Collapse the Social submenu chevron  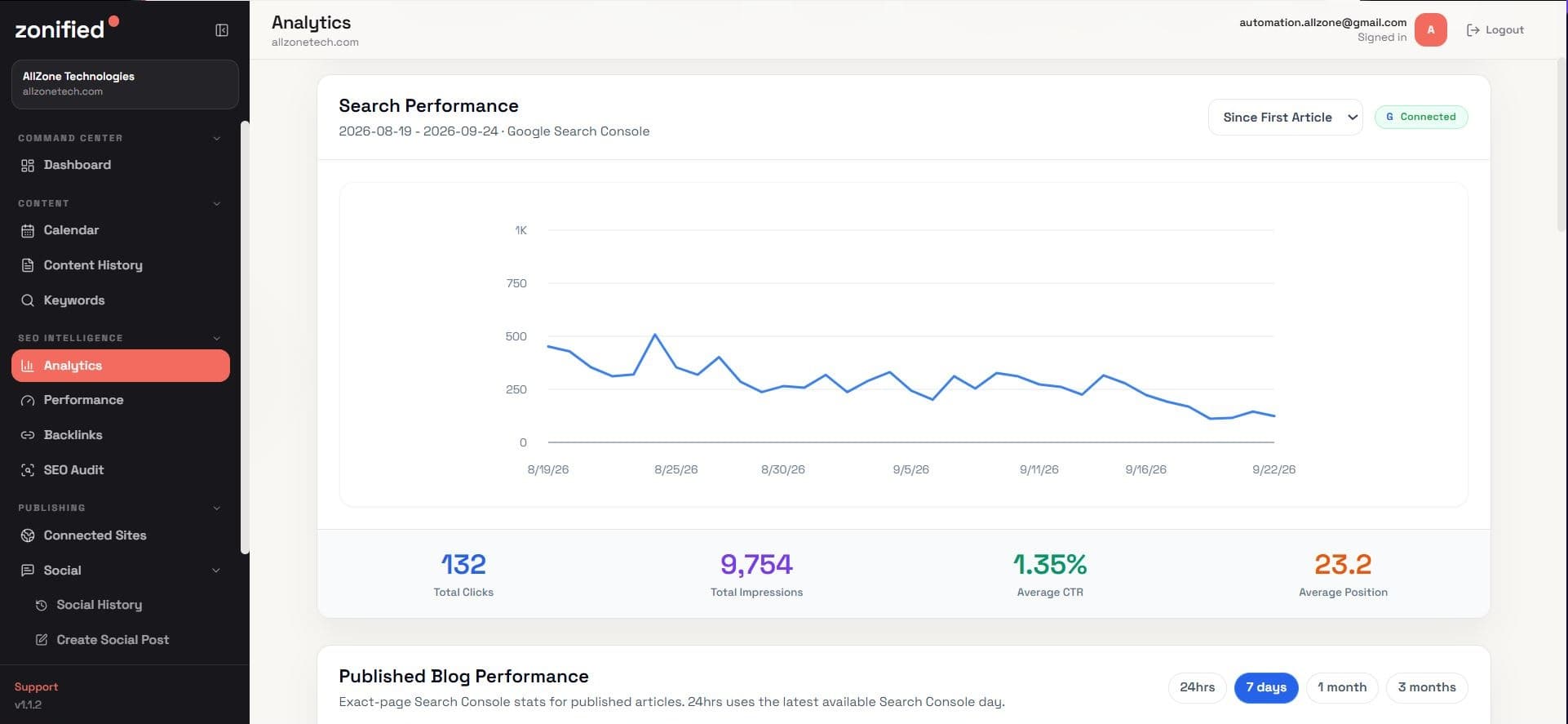click(216, 571)
